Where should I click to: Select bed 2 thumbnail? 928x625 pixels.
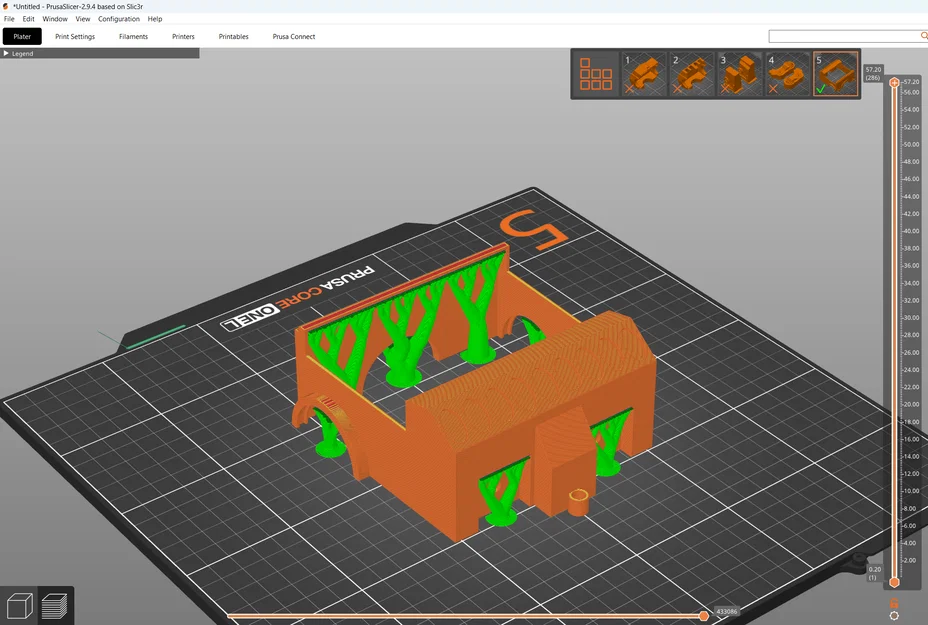[692, 73]
